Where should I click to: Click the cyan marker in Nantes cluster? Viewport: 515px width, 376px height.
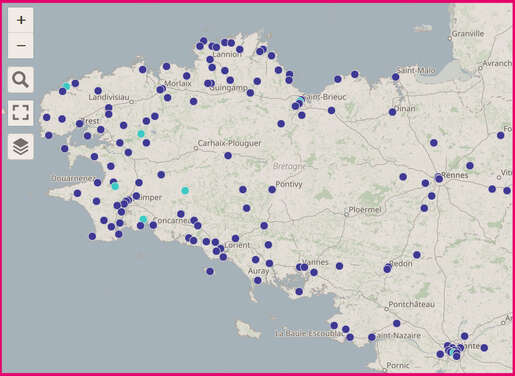(452, 352)
